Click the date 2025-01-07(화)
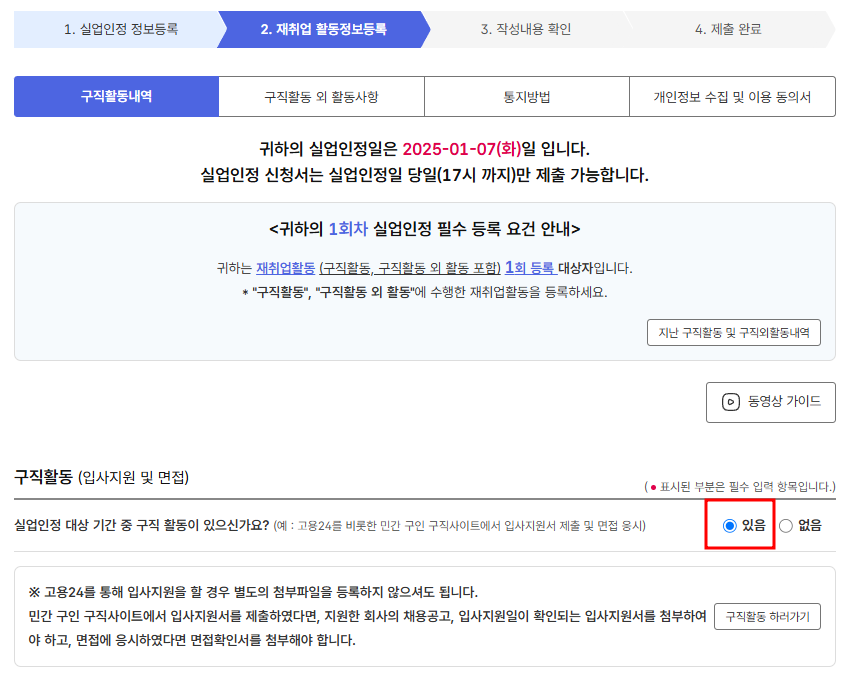This screenshot has height=688, width=849. 462,149
